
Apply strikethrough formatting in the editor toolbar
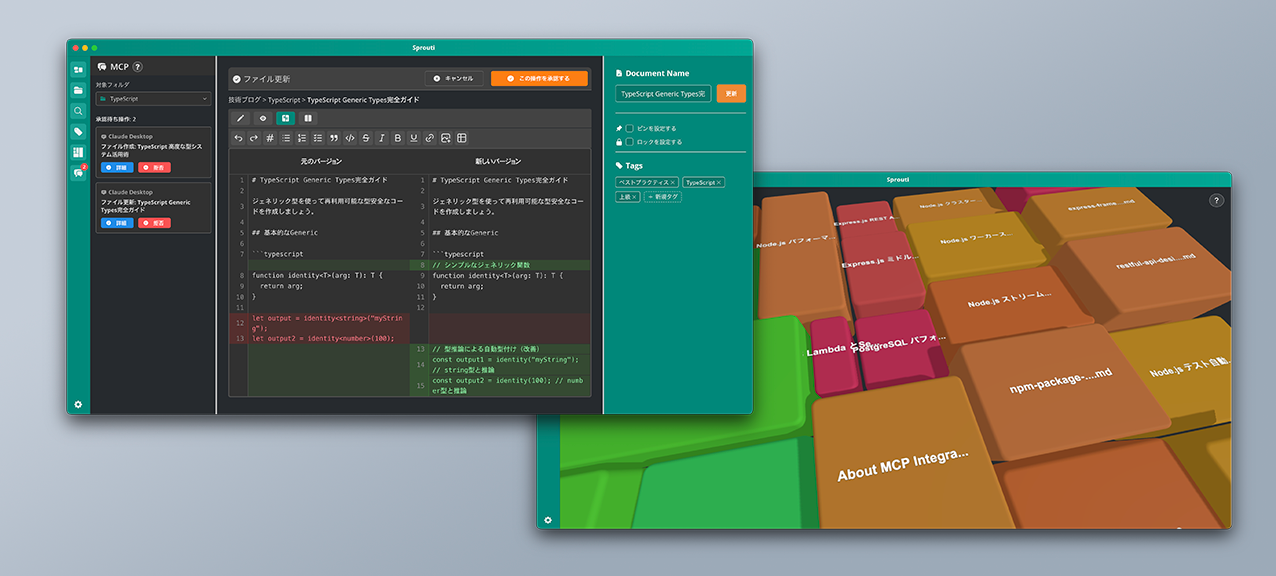(x=366, y=138)
